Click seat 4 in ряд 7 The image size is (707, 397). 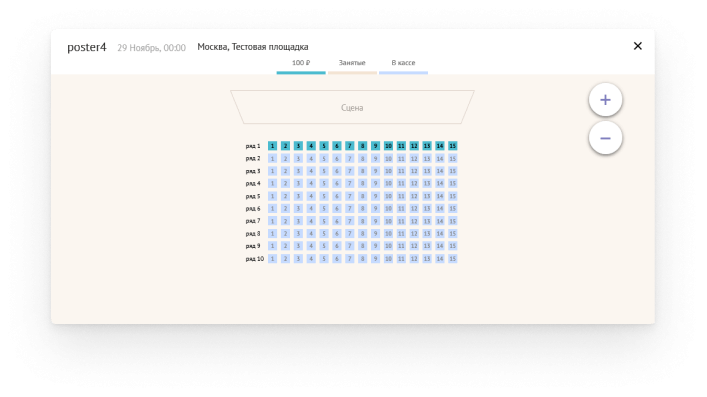tap(311, 221)
